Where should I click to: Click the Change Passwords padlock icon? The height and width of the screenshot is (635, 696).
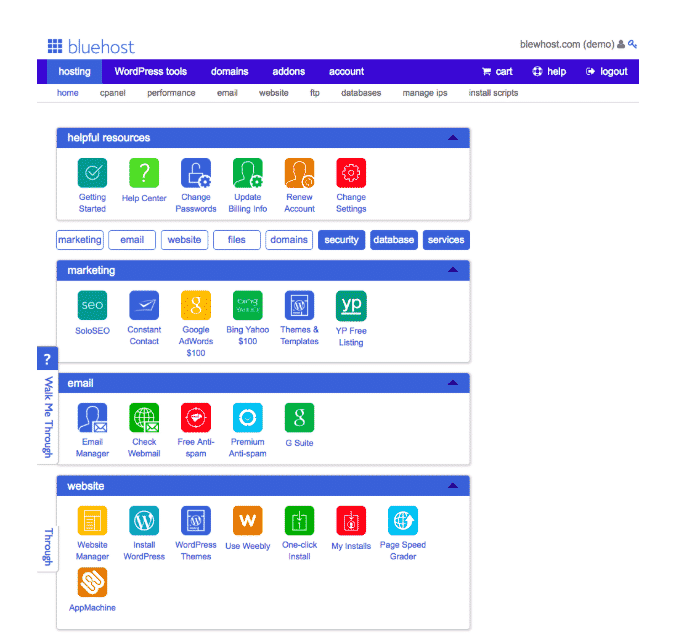pos(196,173)
